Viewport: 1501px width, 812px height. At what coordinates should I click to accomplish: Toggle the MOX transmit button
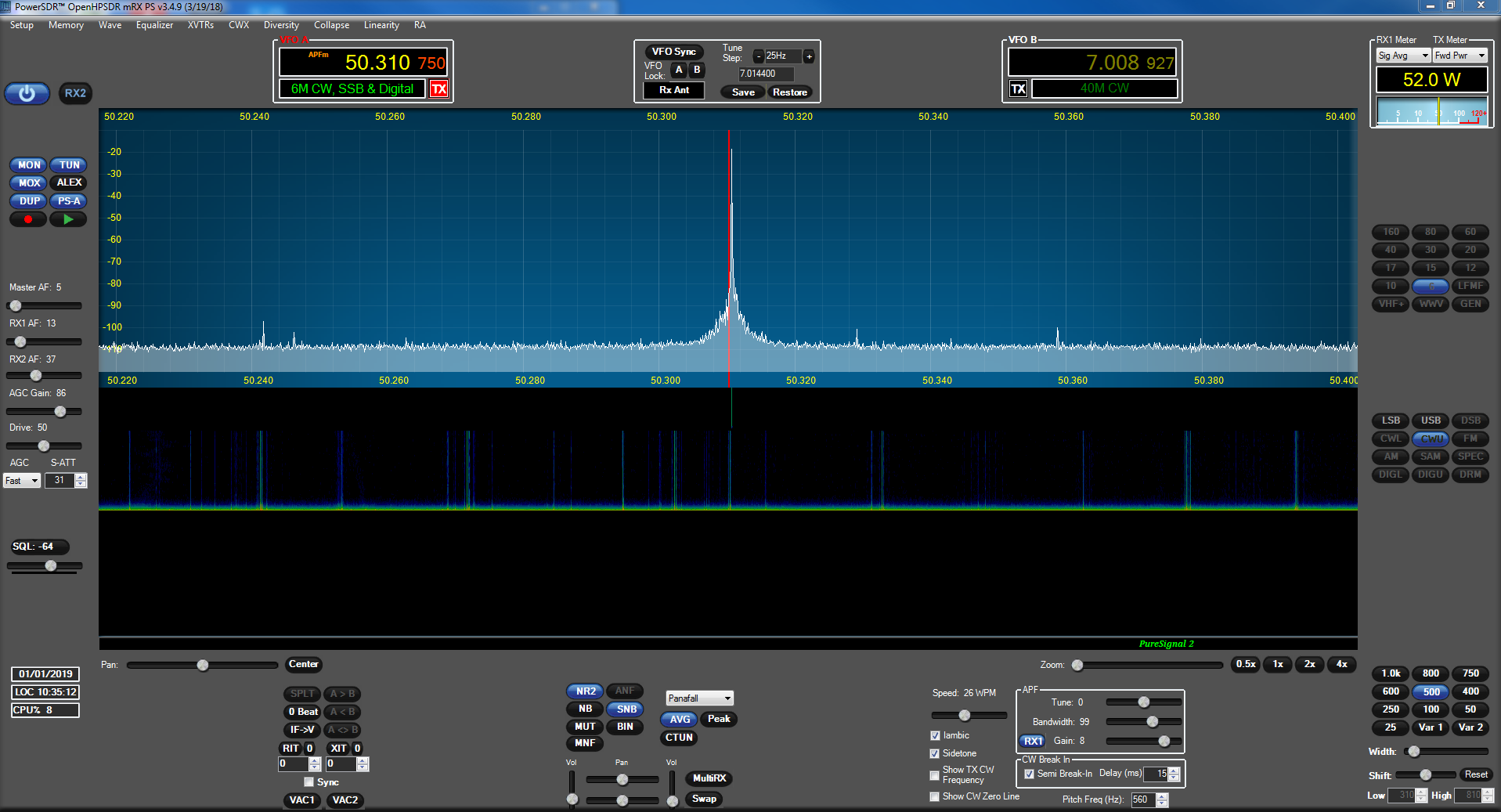tap(29, 183)
